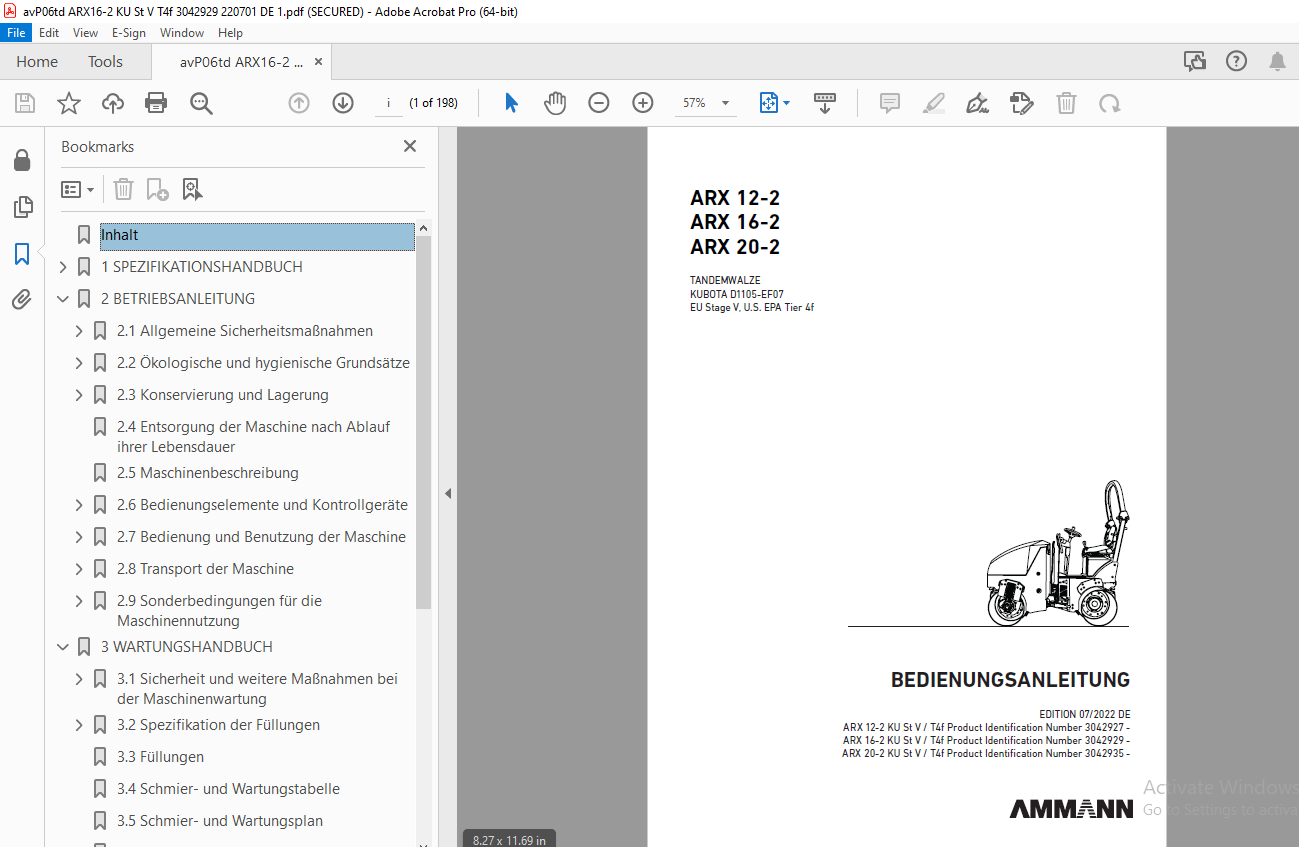This screenshot has width=1299, height=847.
Task: Open 2.4 Entsorgung der Maschine bookmark
Action: (253, 437)
